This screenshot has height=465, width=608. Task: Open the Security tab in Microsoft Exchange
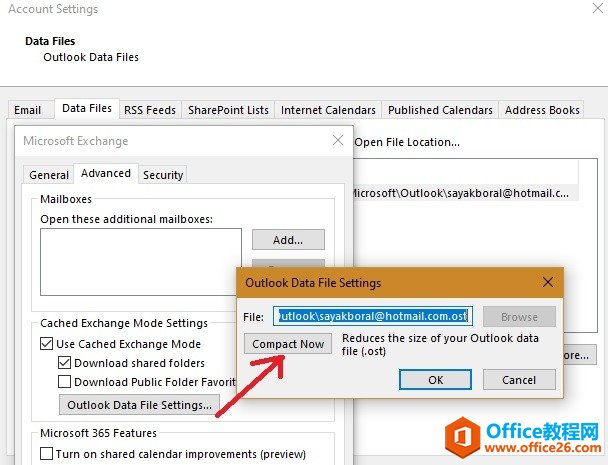point(163,175)
